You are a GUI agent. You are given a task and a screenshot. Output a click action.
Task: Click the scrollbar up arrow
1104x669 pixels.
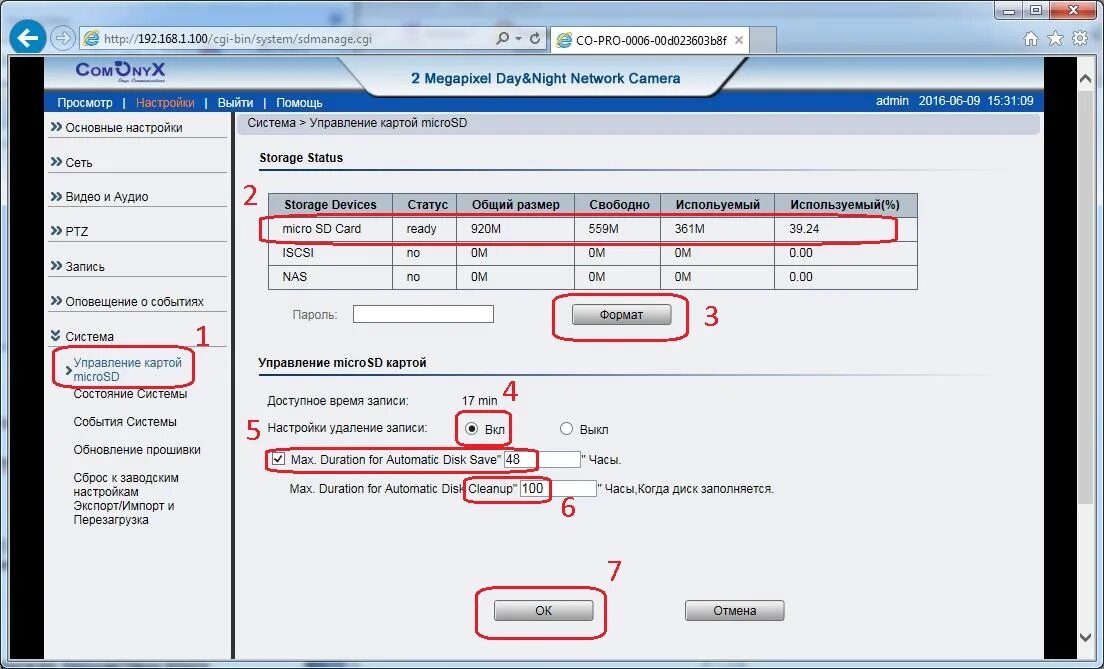click(x=1085, y=77)
